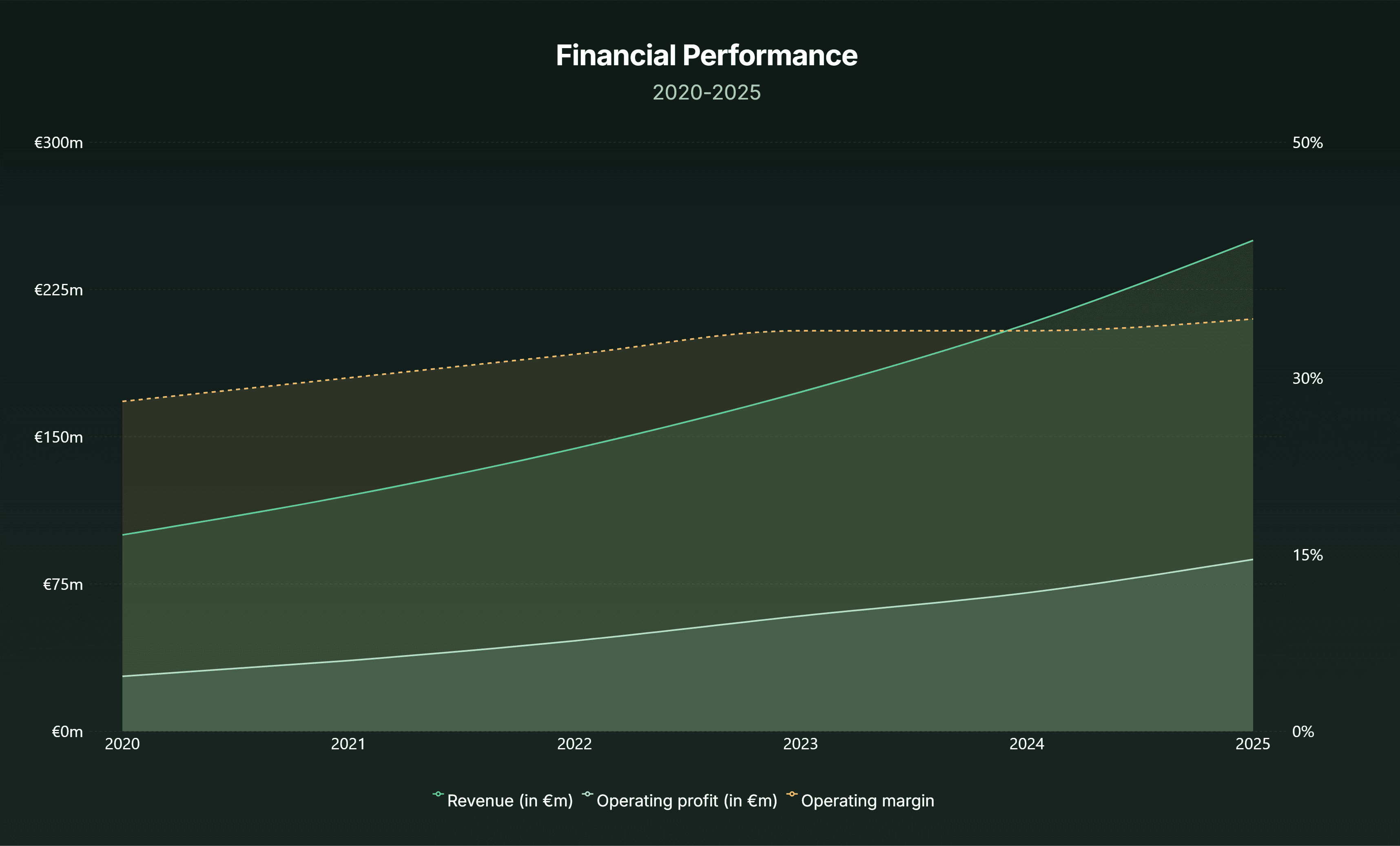
Task: Click the orange Operating margin legend marker
Action: coord(791,794)
